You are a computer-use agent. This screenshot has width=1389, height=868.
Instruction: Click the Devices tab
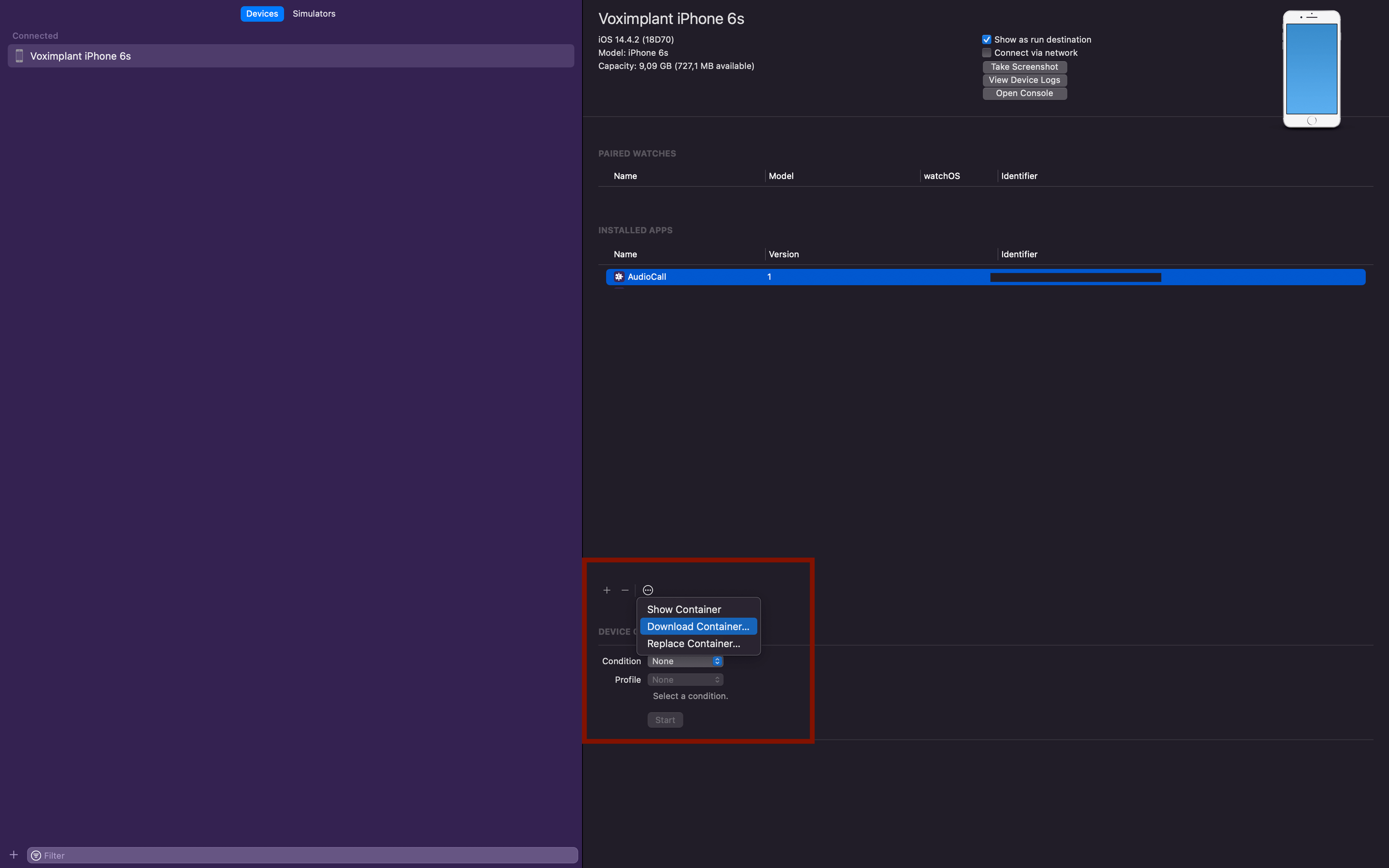point(261,14)
